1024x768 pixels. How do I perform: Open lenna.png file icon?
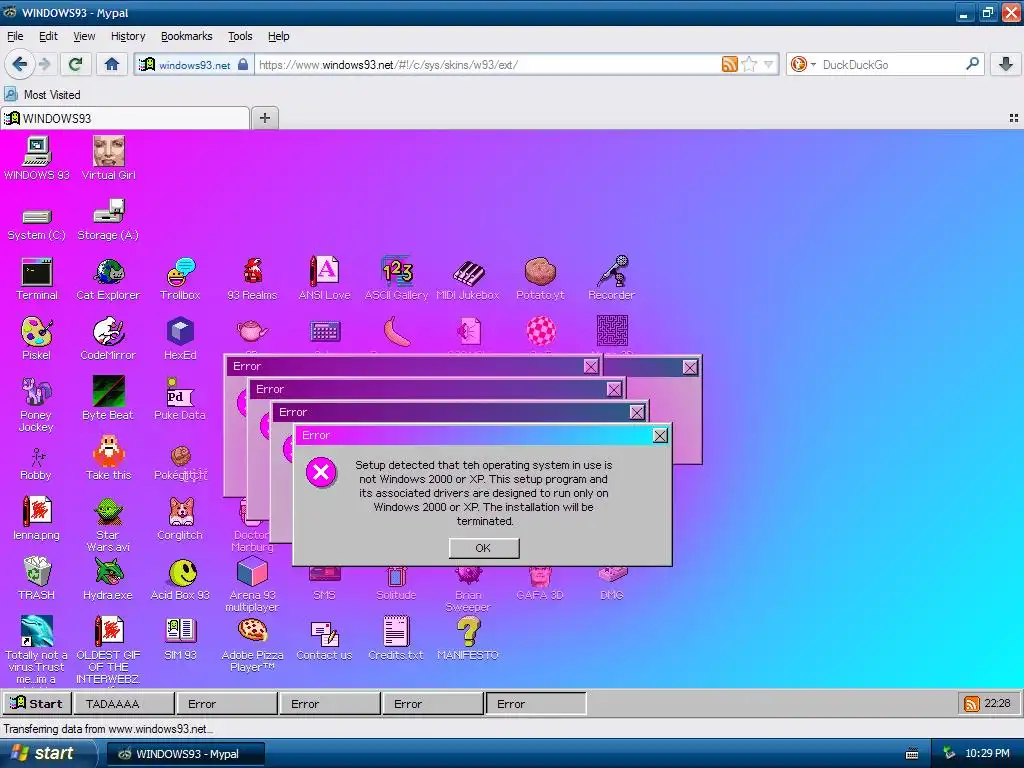coord(37,518)
